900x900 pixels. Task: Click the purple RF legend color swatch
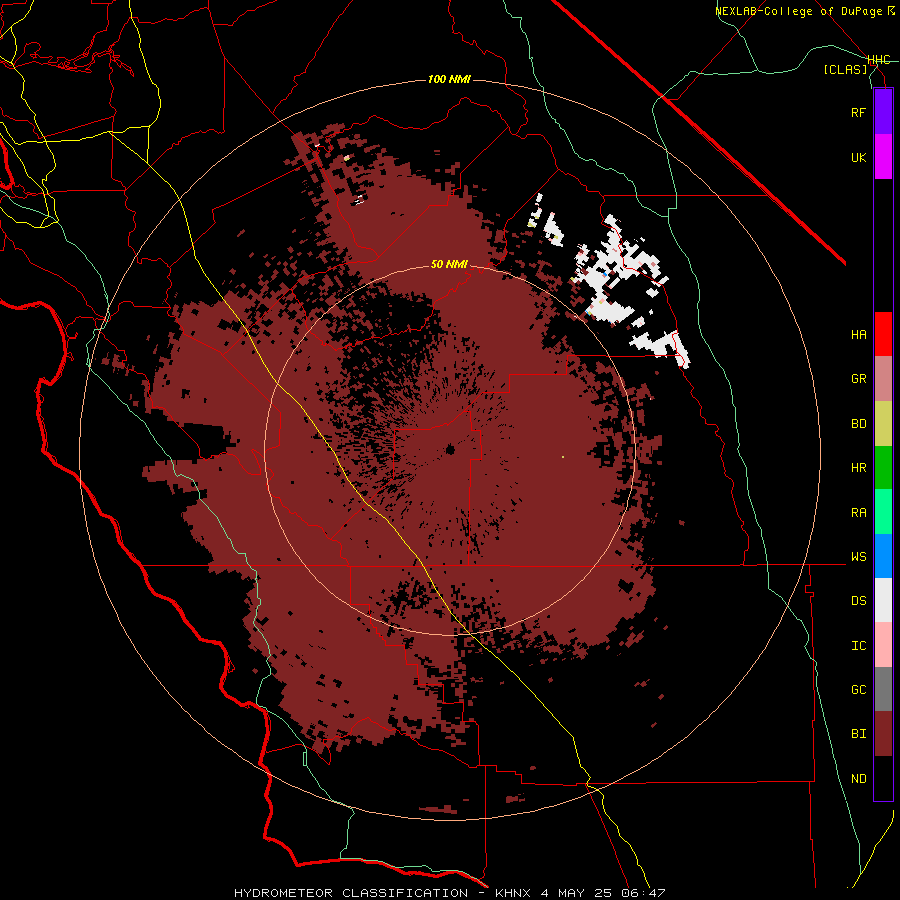point(883,112)
